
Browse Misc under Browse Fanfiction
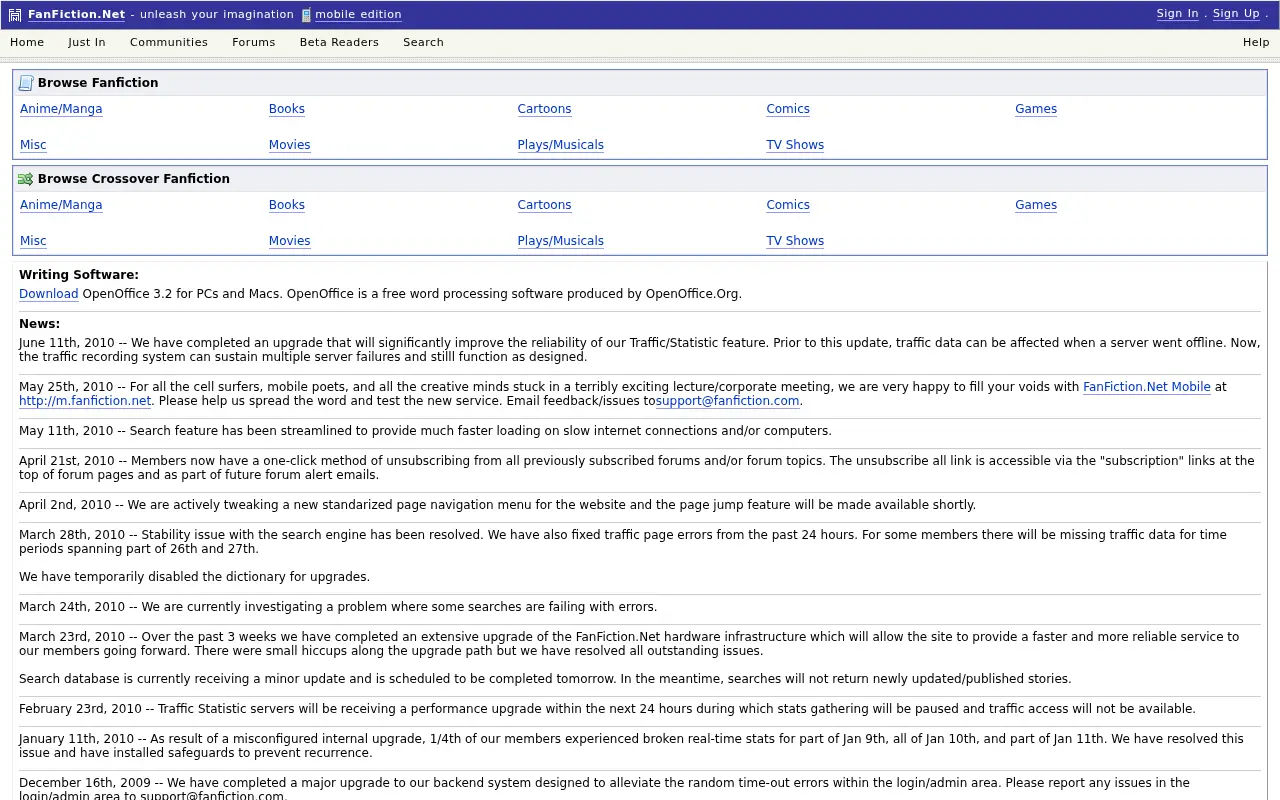point(33,145)
